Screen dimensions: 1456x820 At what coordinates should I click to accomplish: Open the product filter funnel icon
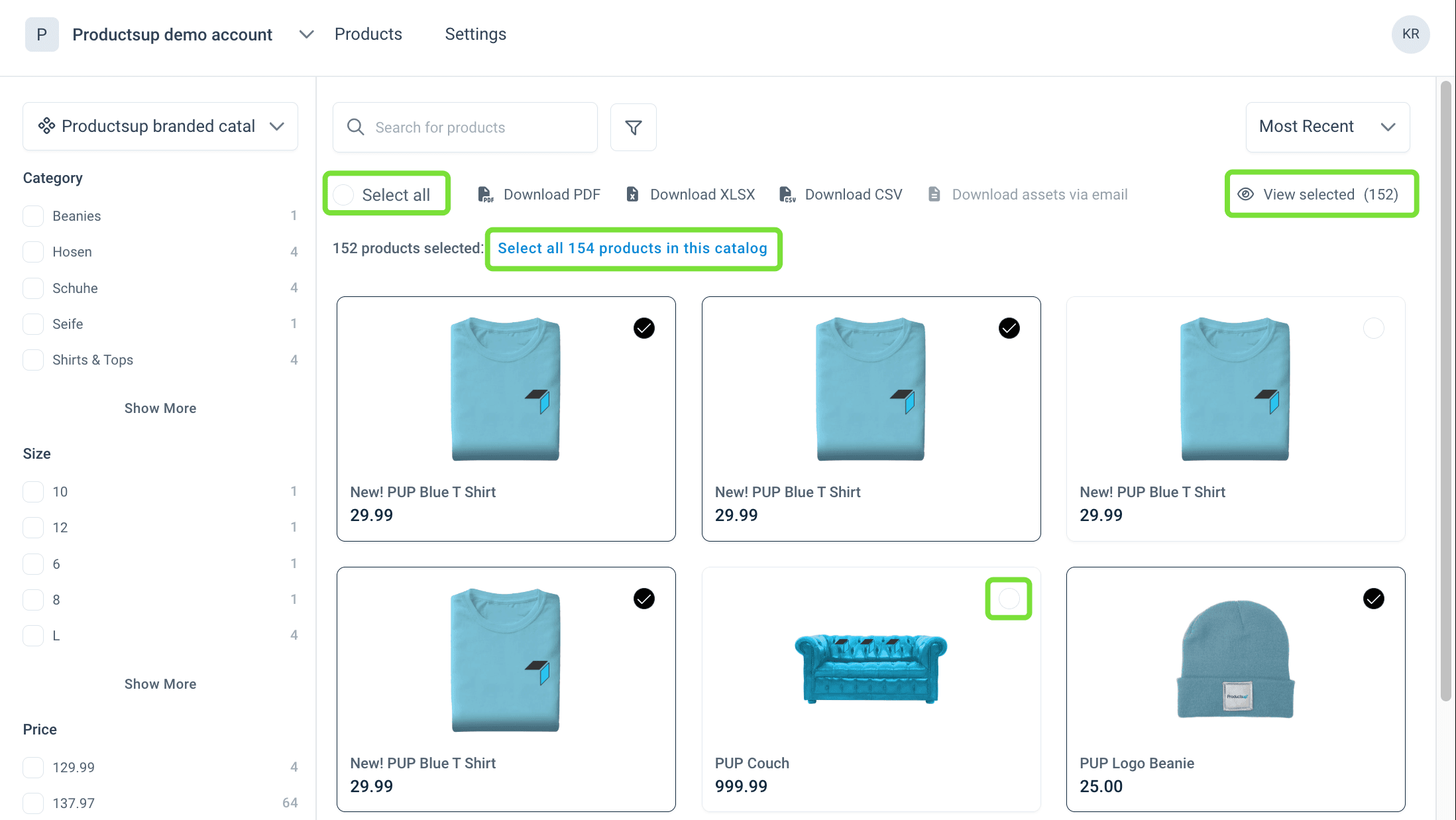pos(634,127)
